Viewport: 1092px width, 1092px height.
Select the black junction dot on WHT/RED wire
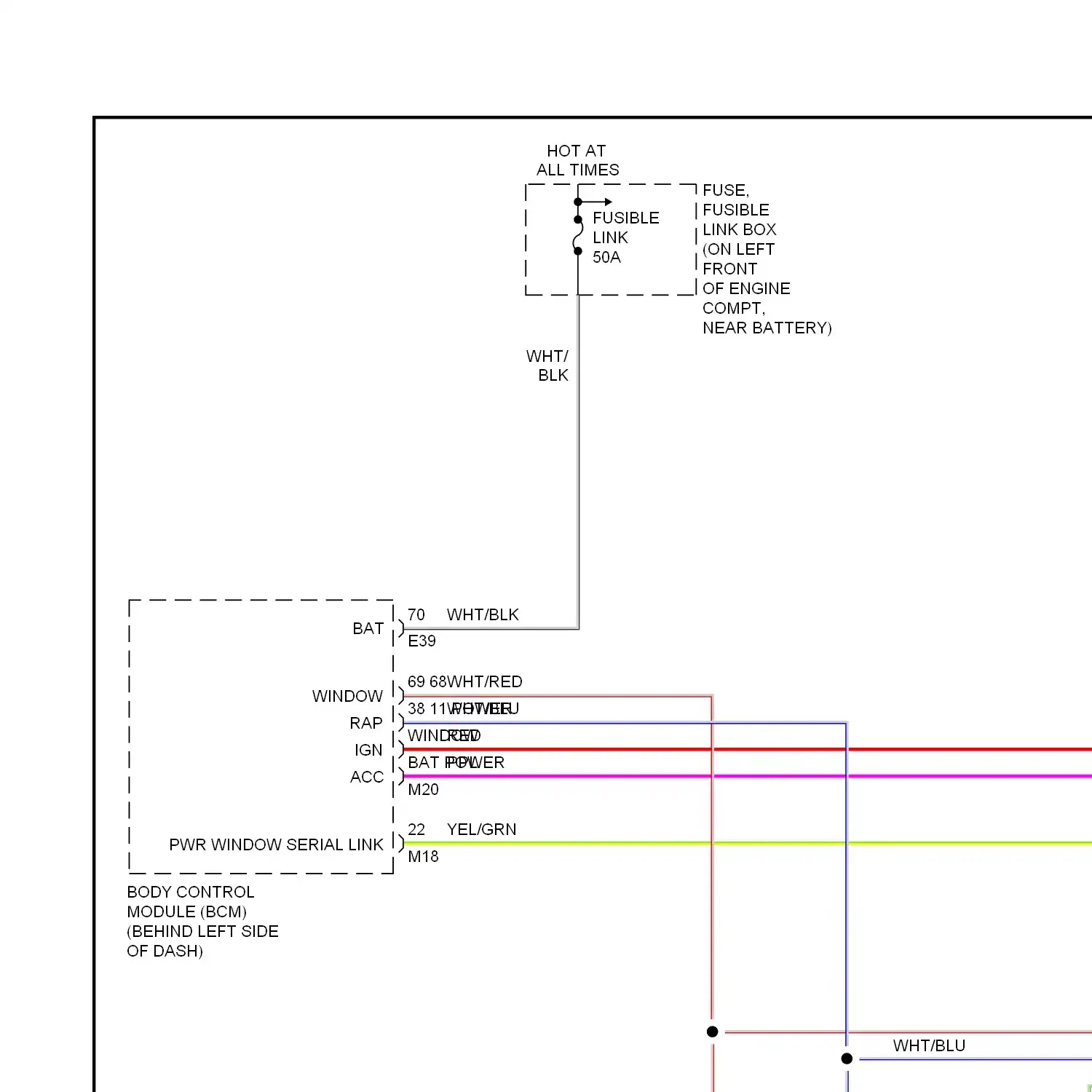pos(713,1032)
